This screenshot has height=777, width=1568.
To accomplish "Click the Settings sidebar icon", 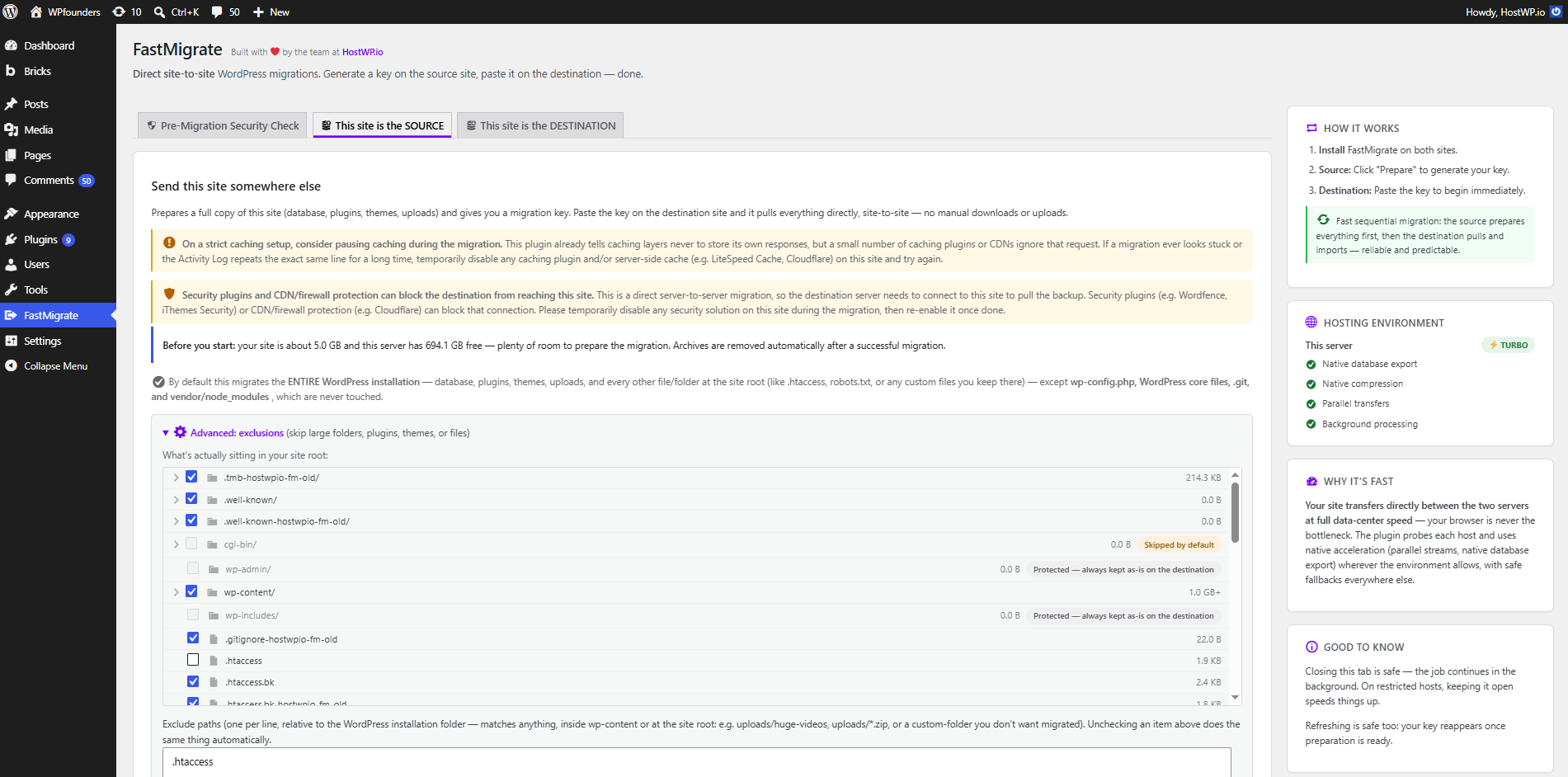I will (x=11, y=341).
